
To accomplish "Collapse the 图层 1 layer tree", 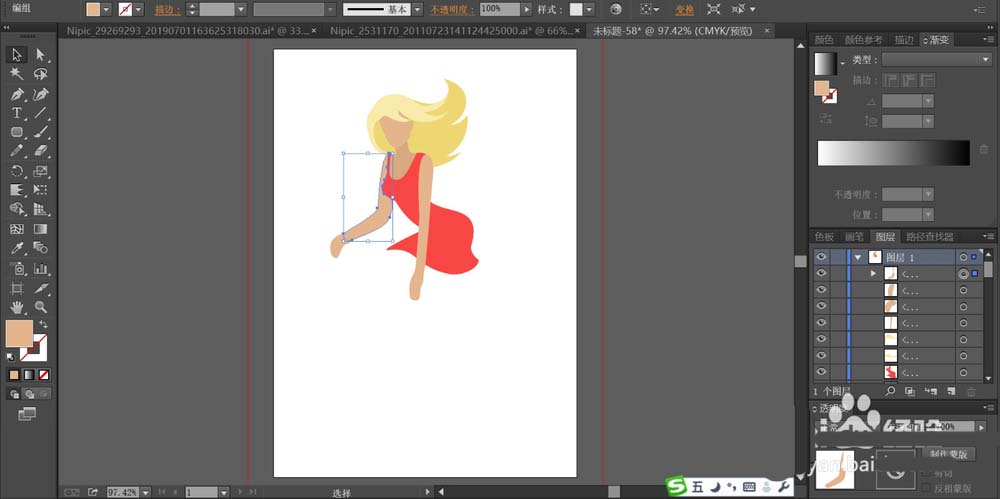I will click(x=857, y=257).
